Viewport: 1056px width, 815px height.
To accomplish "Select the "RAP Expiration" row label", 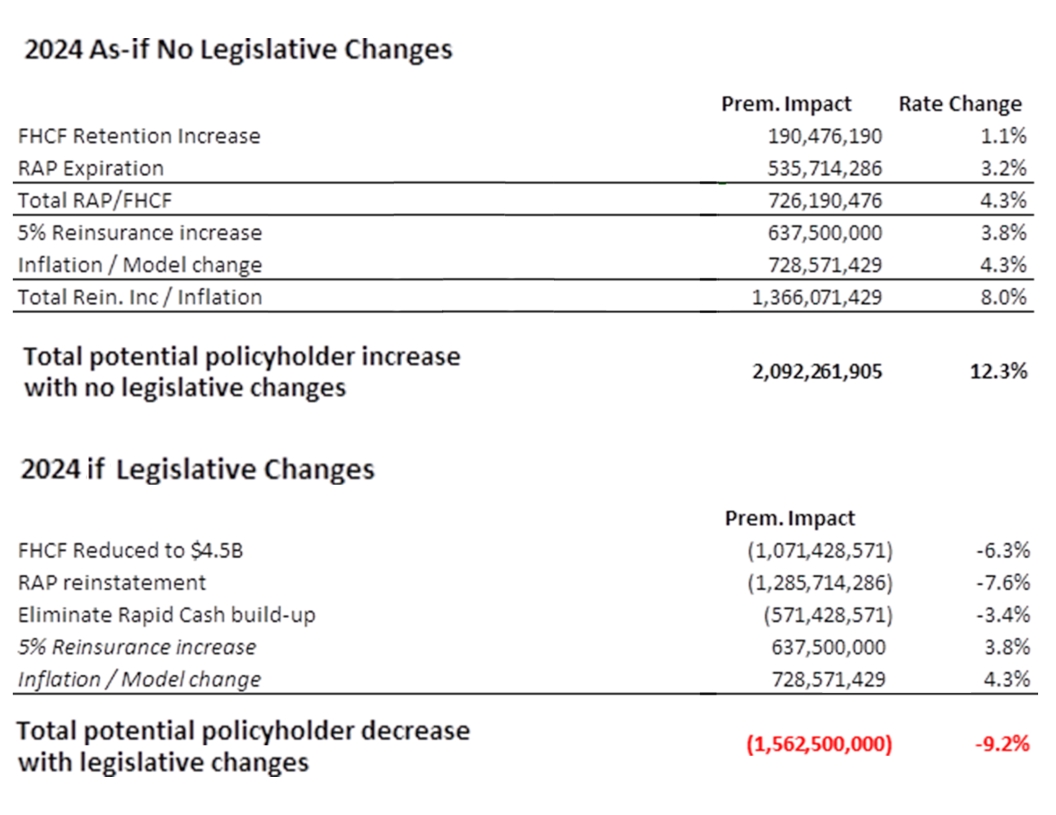I will [x=91, y=168].
